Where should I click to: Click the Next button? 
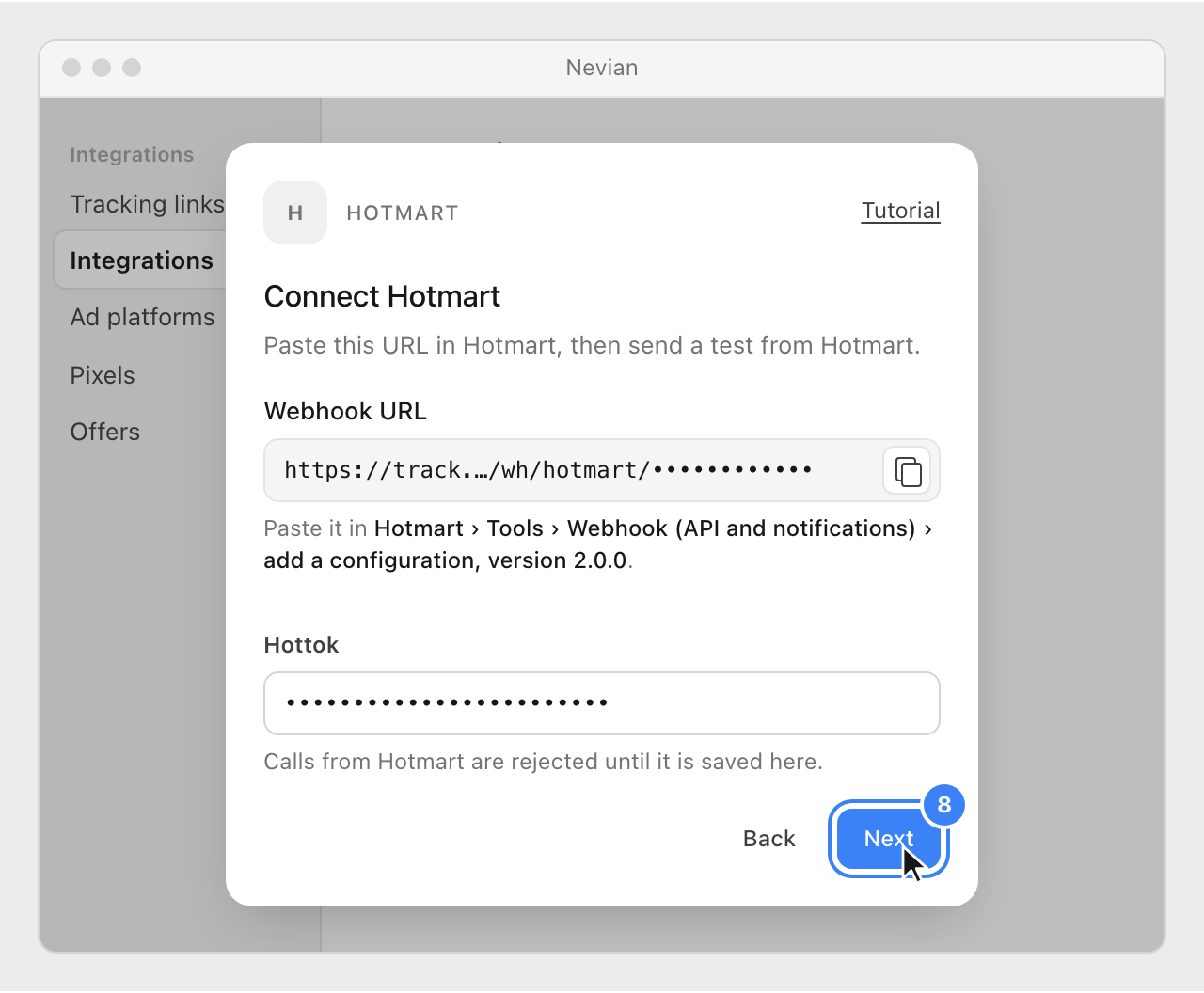click(888, 838)
